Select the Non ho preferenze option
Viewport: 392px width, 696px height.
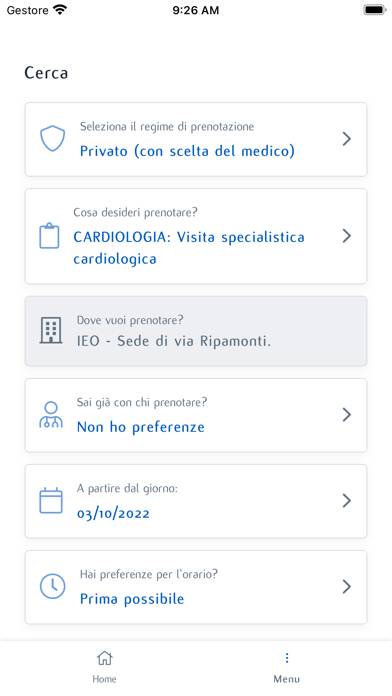[141, 427]
